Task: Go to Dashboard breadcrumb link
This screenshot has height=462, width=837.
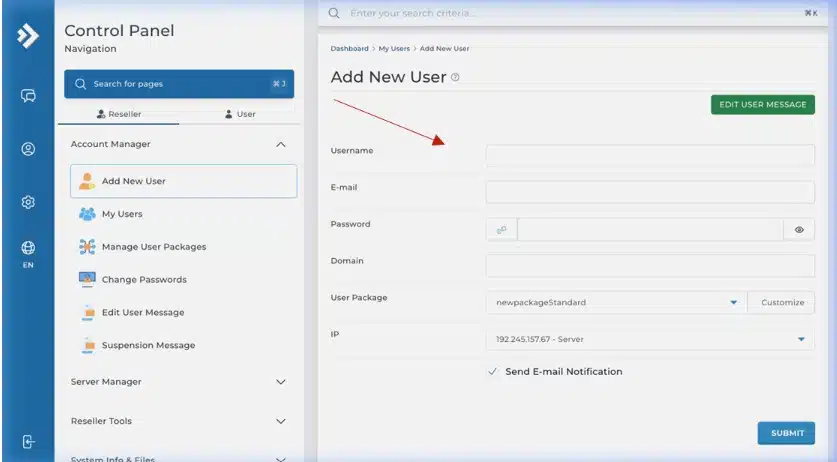Action: coord(350,49)
